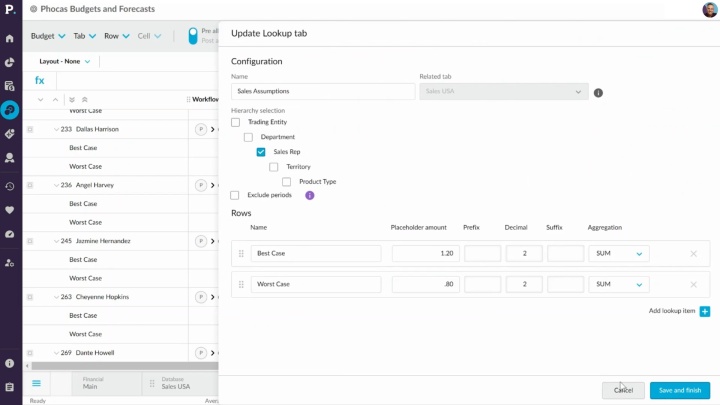720x405 pixels.
Task: Open the Layout - None dropdown
Action: (65, 62)
